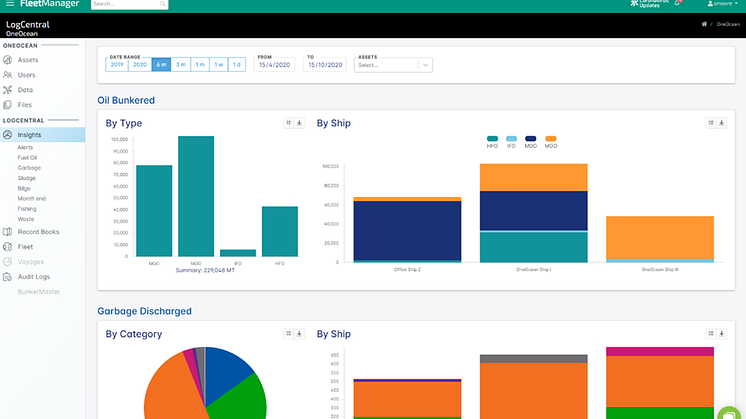Show table view for Garbage By Category

tap(288, 334)
